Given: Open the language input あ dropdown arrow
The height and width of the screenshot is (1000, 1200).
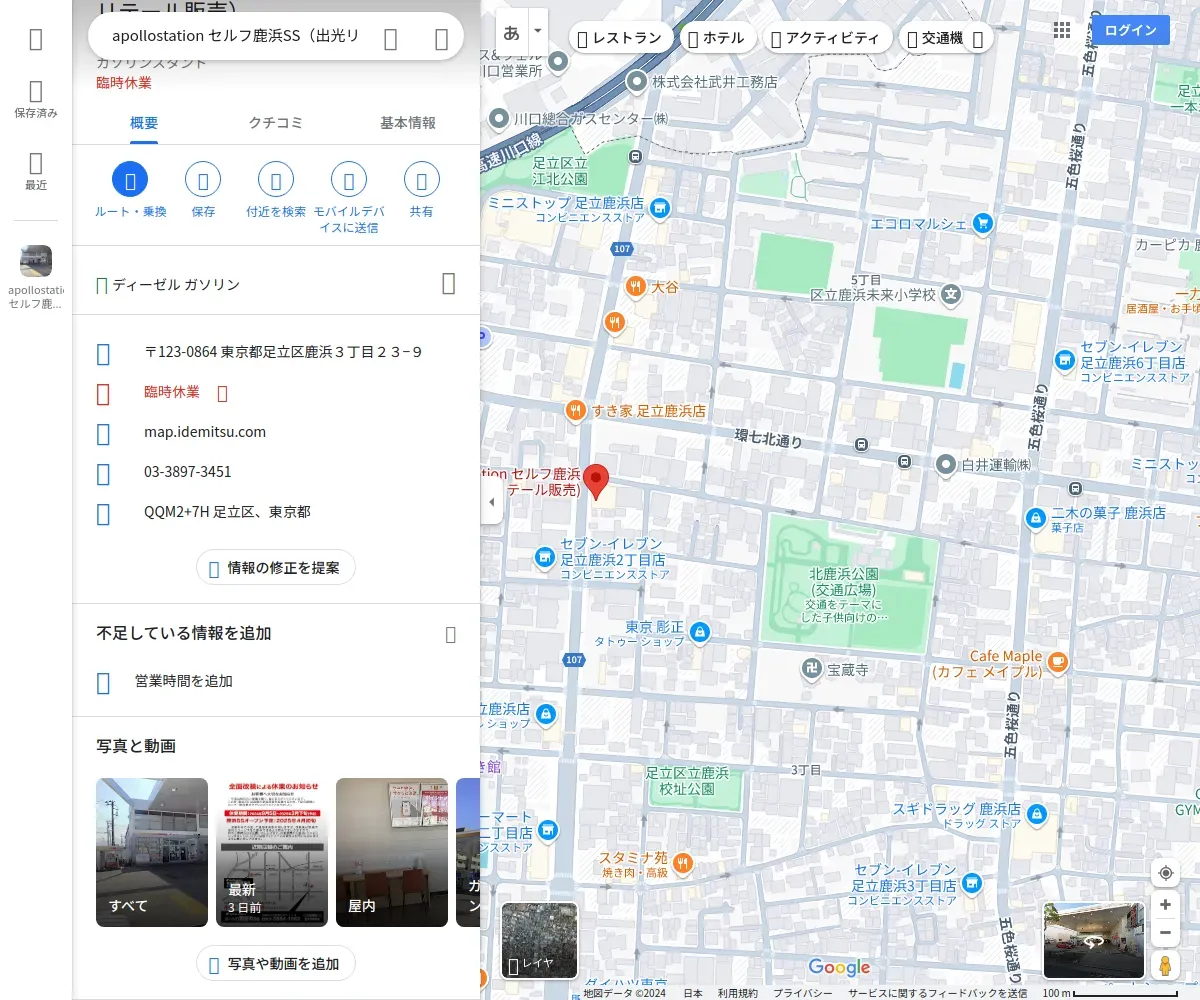Looking at the screenshot, I should (x=538, y=31).
